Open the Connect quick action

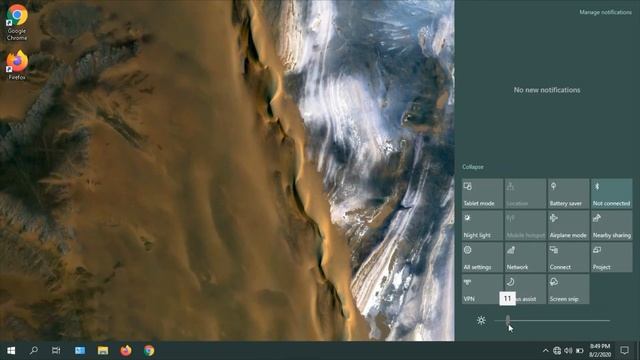click(569, 257)
